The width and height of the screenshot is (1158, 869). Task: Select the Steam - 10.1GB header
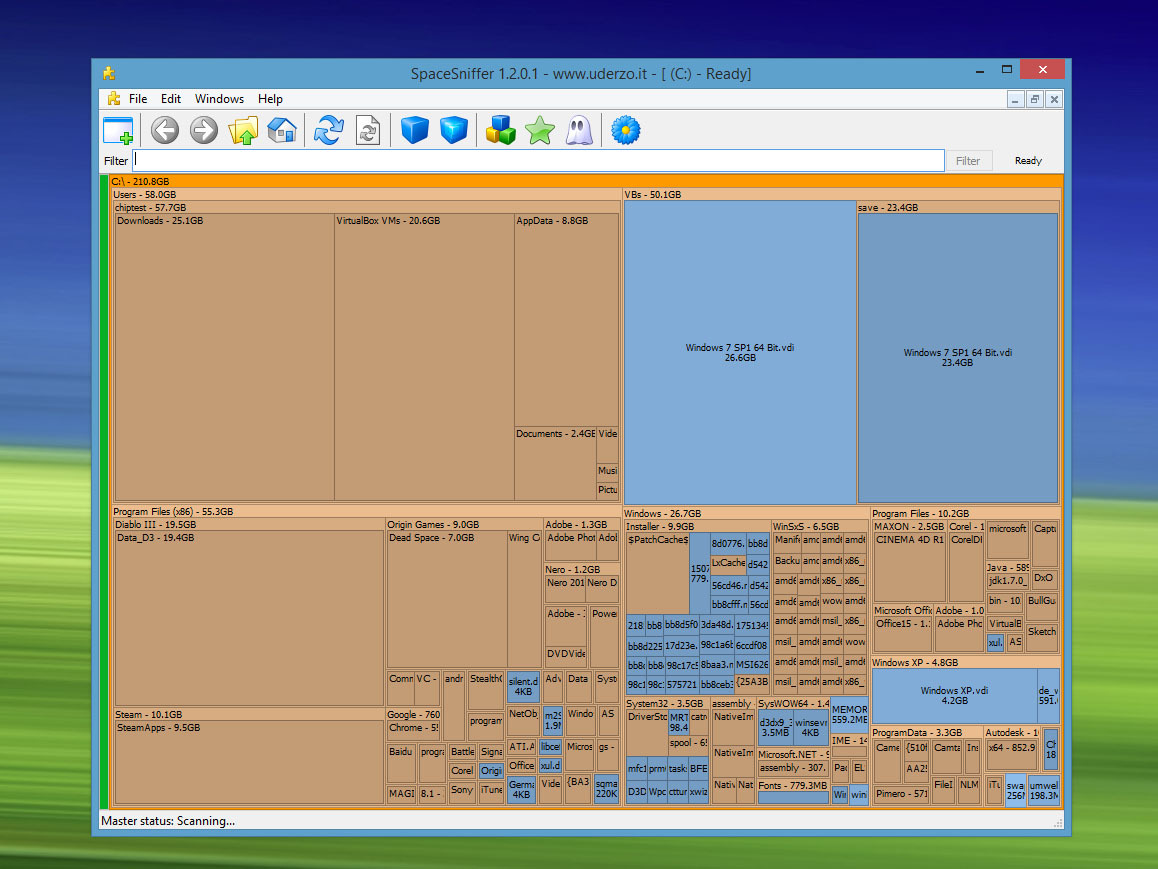click(249, 715)
